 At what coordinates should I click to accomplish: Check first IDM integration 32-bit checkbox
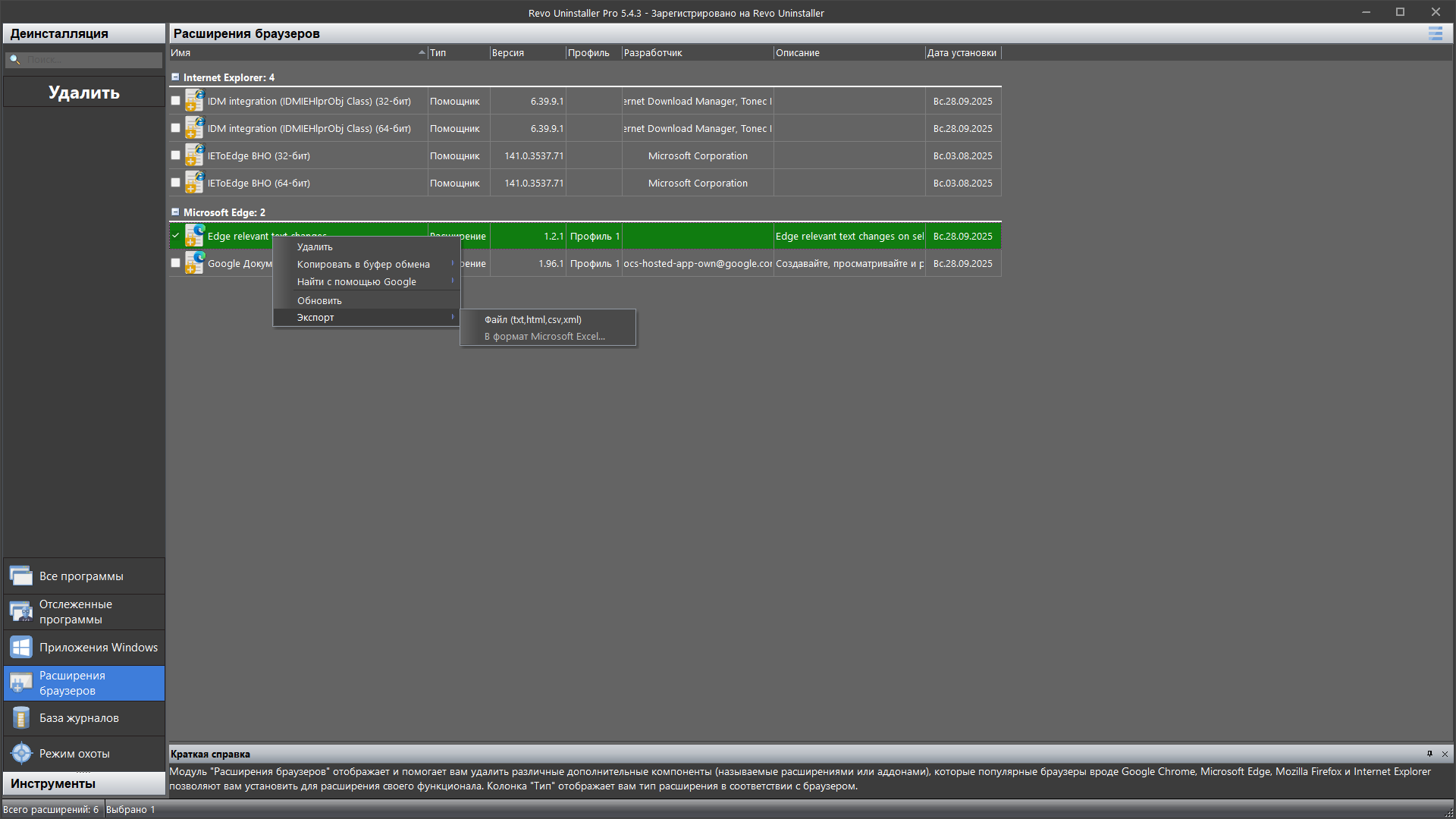click(x=176, y=101)
